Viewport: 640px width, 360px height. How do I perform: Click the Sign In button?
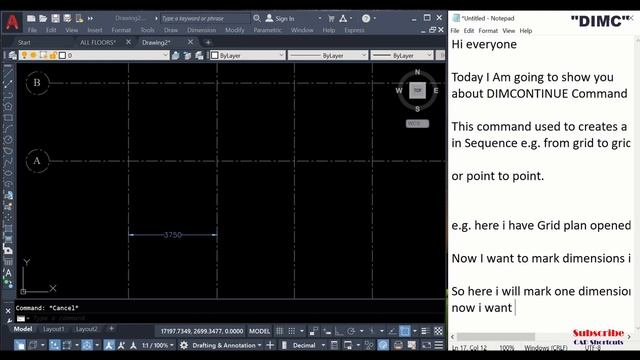pos(280,18)
